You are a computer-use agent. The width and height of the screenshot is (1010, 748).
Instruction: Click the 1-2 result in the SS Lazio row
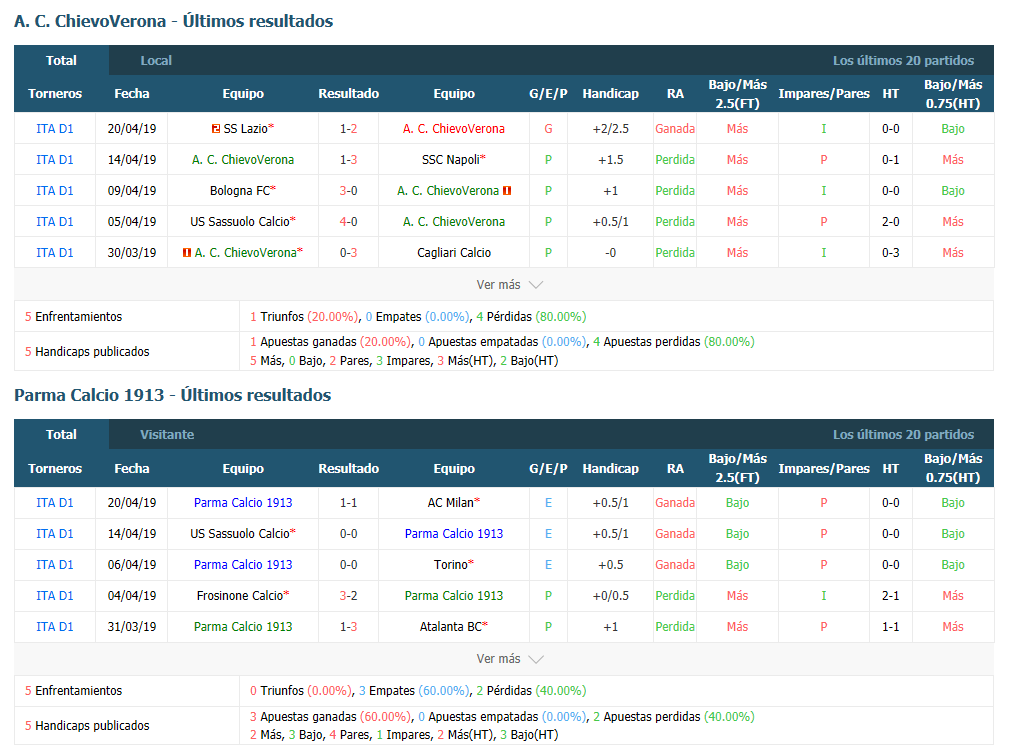click(x=348, y=129)
